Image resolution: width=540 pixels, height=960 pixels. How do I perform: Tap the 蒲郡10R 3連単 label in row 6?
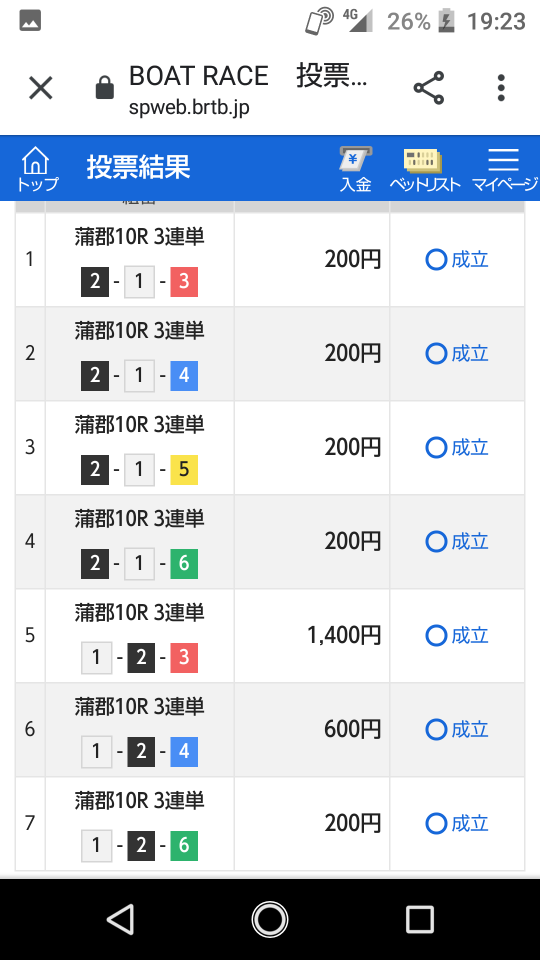click(x=139, y=707)
